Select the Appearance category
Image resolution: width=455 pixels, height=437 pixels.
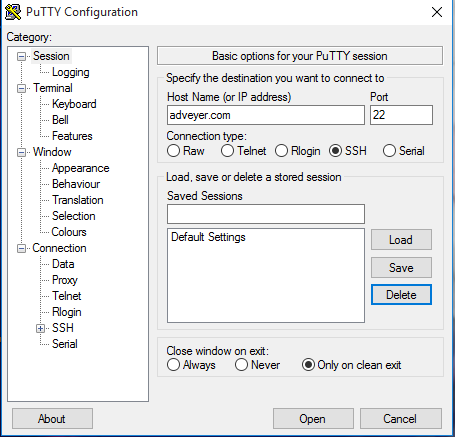tap(81, 168)
